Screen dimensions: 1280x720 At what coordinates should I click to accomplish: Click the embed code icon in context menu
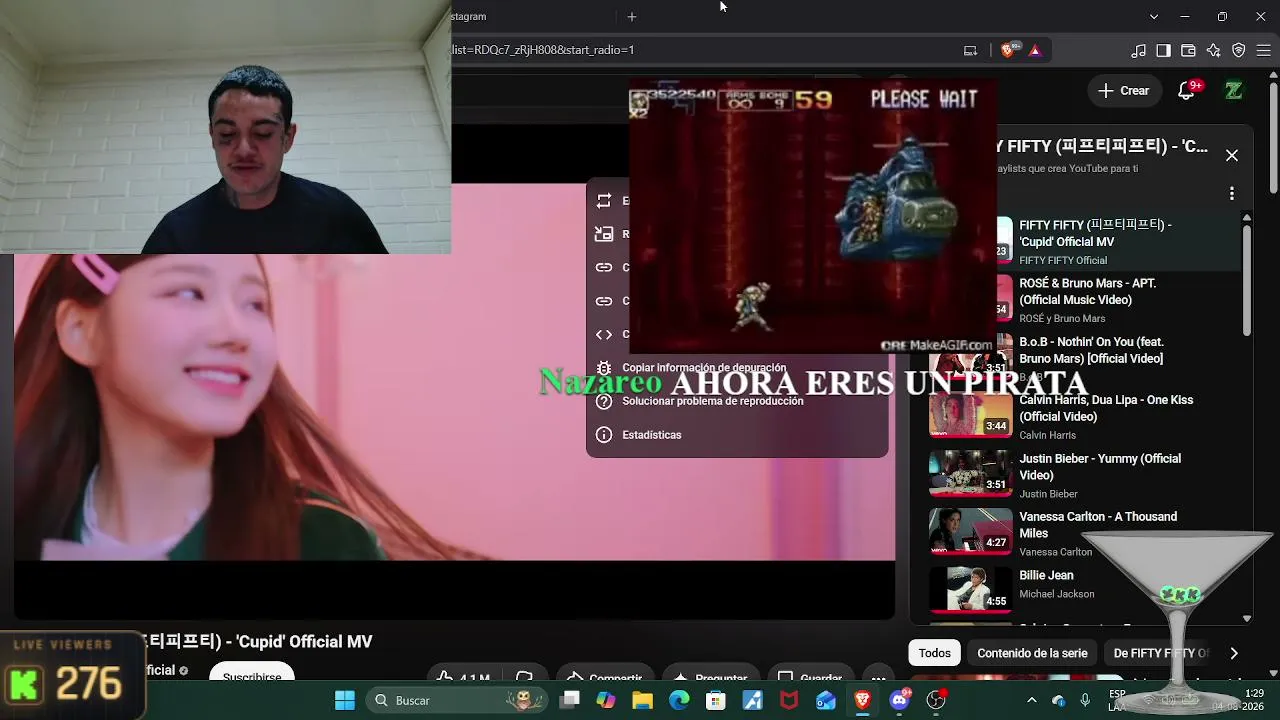pos(604,334)
